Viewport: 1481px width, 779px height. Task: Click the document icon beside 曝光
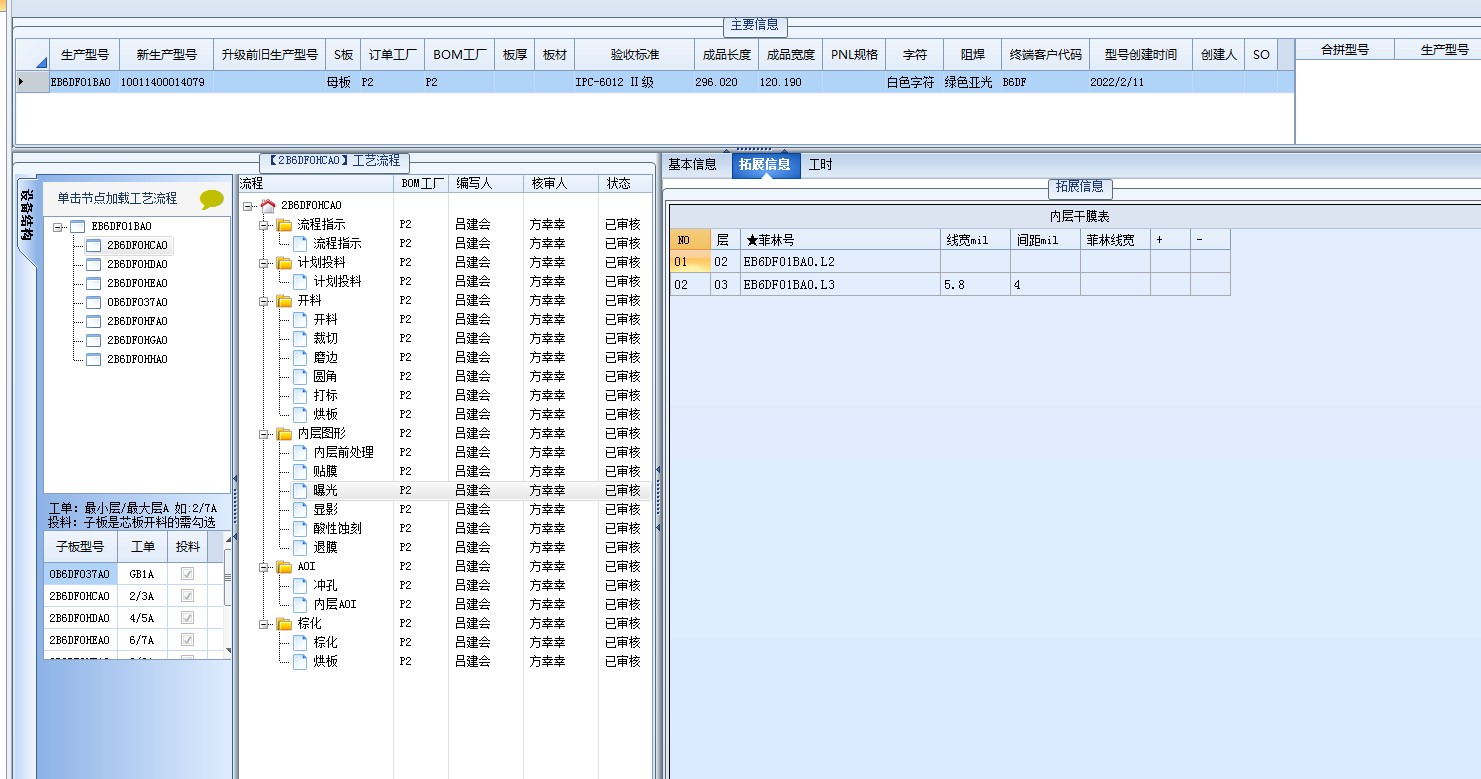coord(300,490)
